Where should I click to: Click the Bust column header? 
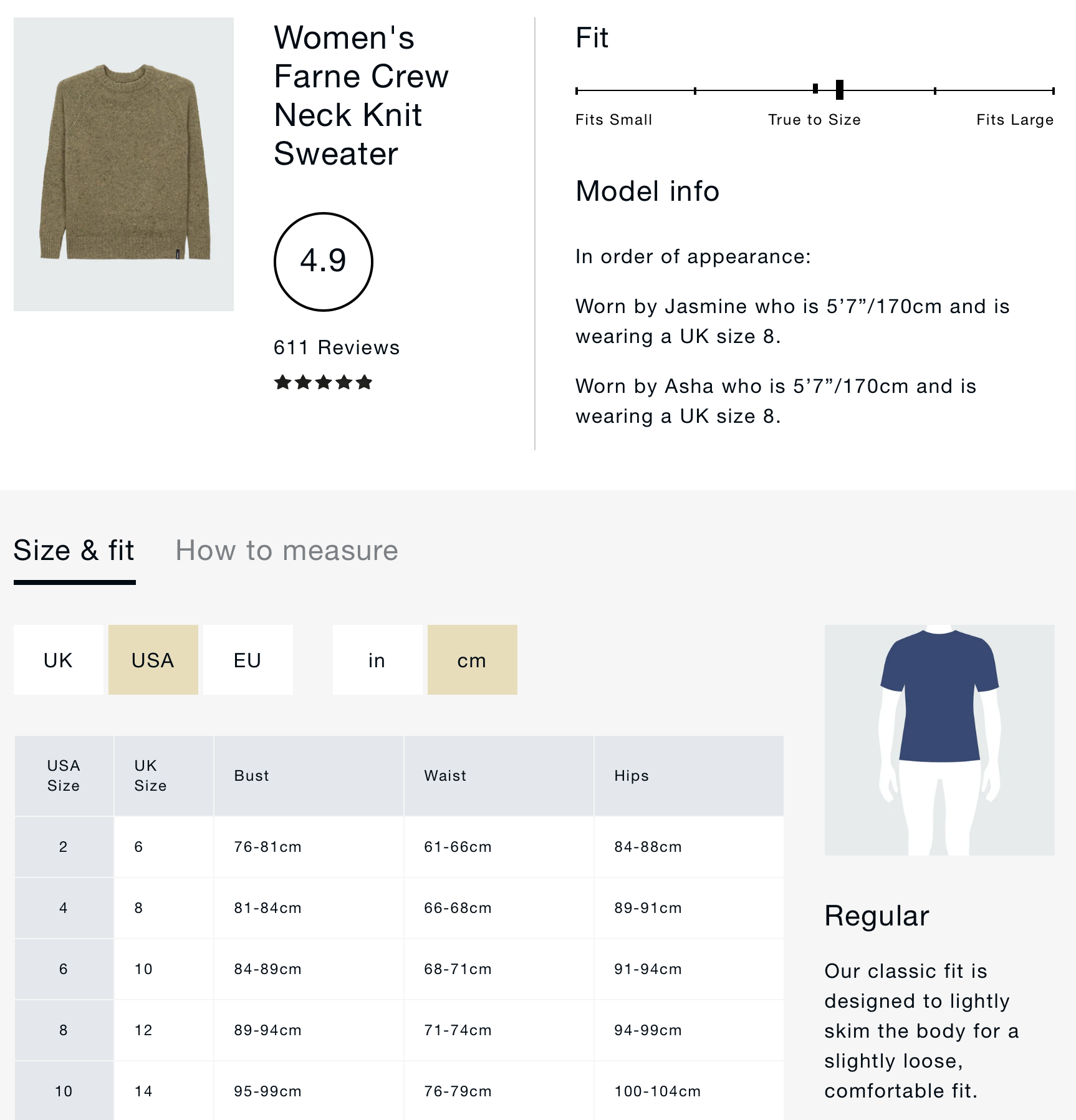pyautogui.click(x=252, y=776)
